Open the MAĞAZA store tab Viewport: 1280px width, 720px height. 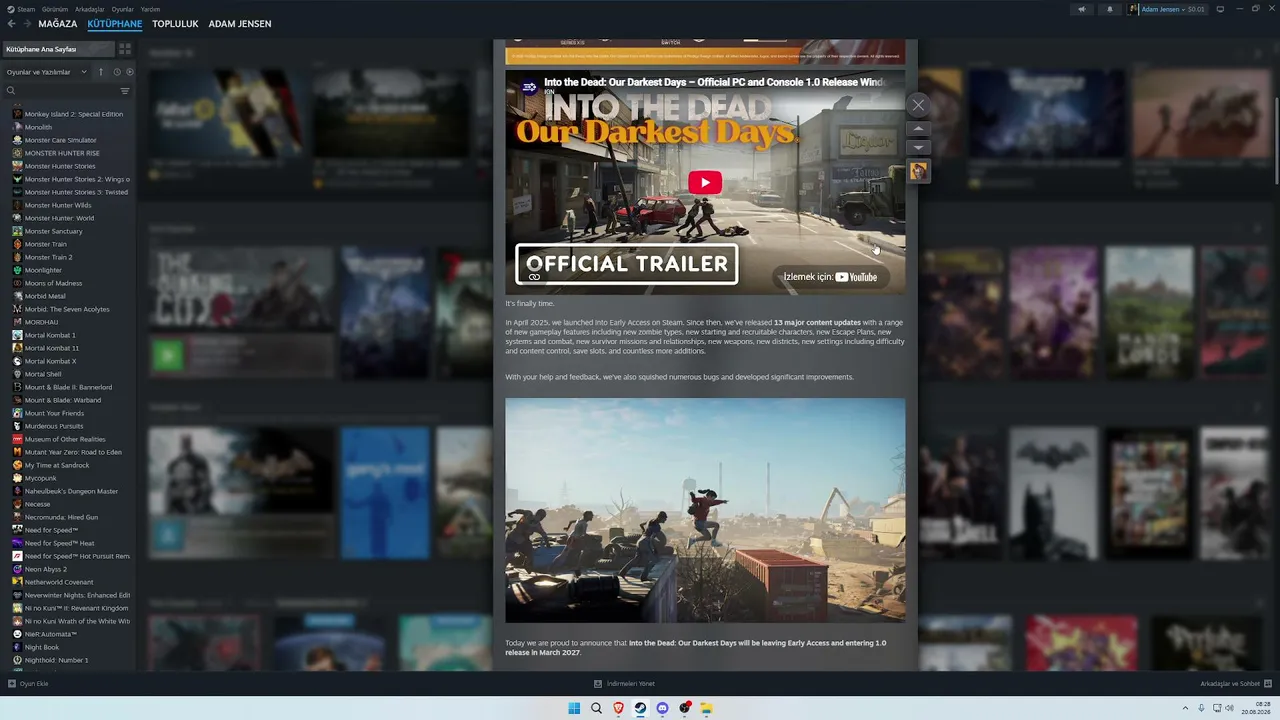point(58,24)
